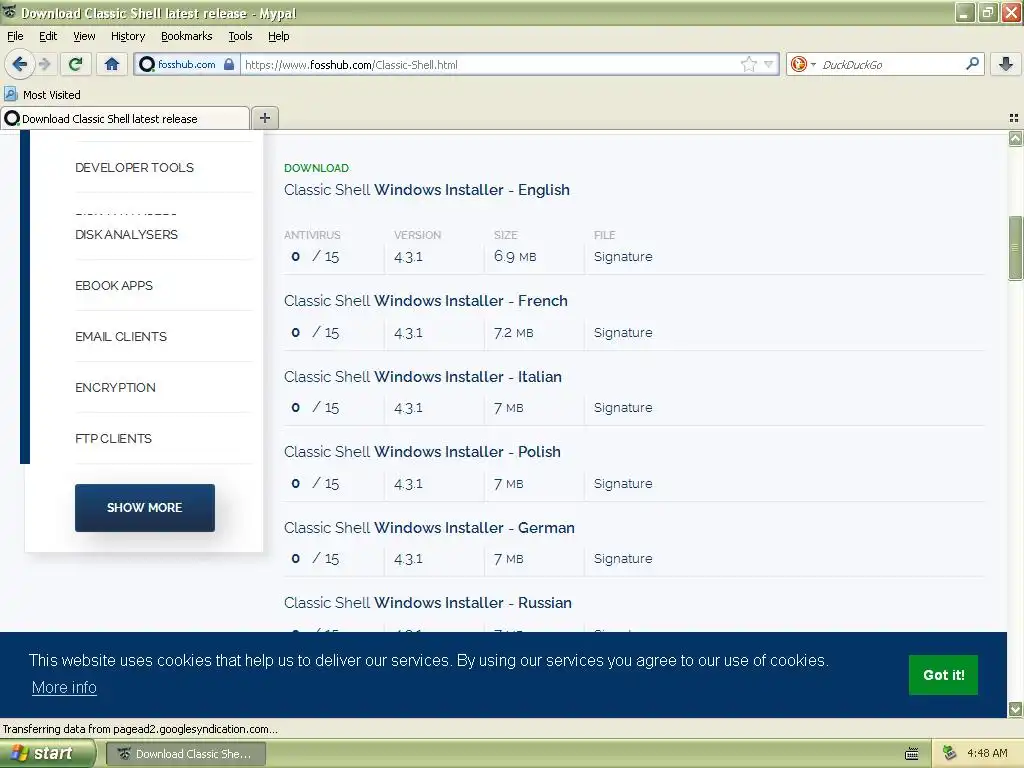Click the system tray notification icon
The height and width of the screenshot is (768, 1024).
pos(950,753)
